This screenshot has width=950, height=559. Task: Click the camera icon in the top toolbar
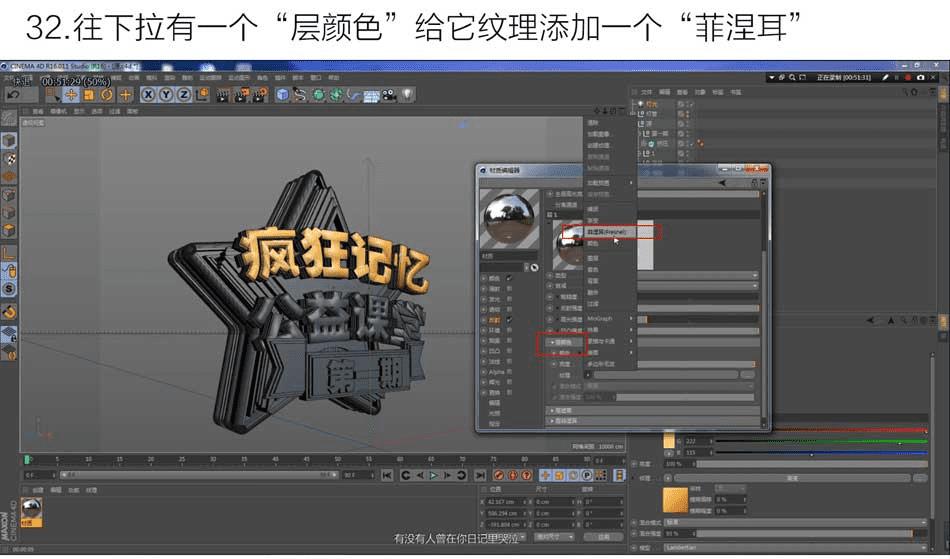[389, 94]
